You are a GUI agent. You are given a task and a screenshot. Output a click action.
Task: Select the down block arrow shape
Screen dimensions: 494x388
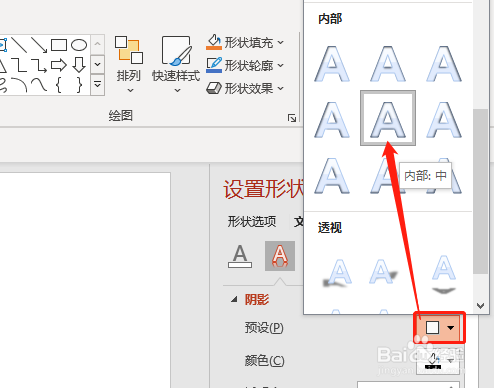pyautogui.click(x=79, y=65)
